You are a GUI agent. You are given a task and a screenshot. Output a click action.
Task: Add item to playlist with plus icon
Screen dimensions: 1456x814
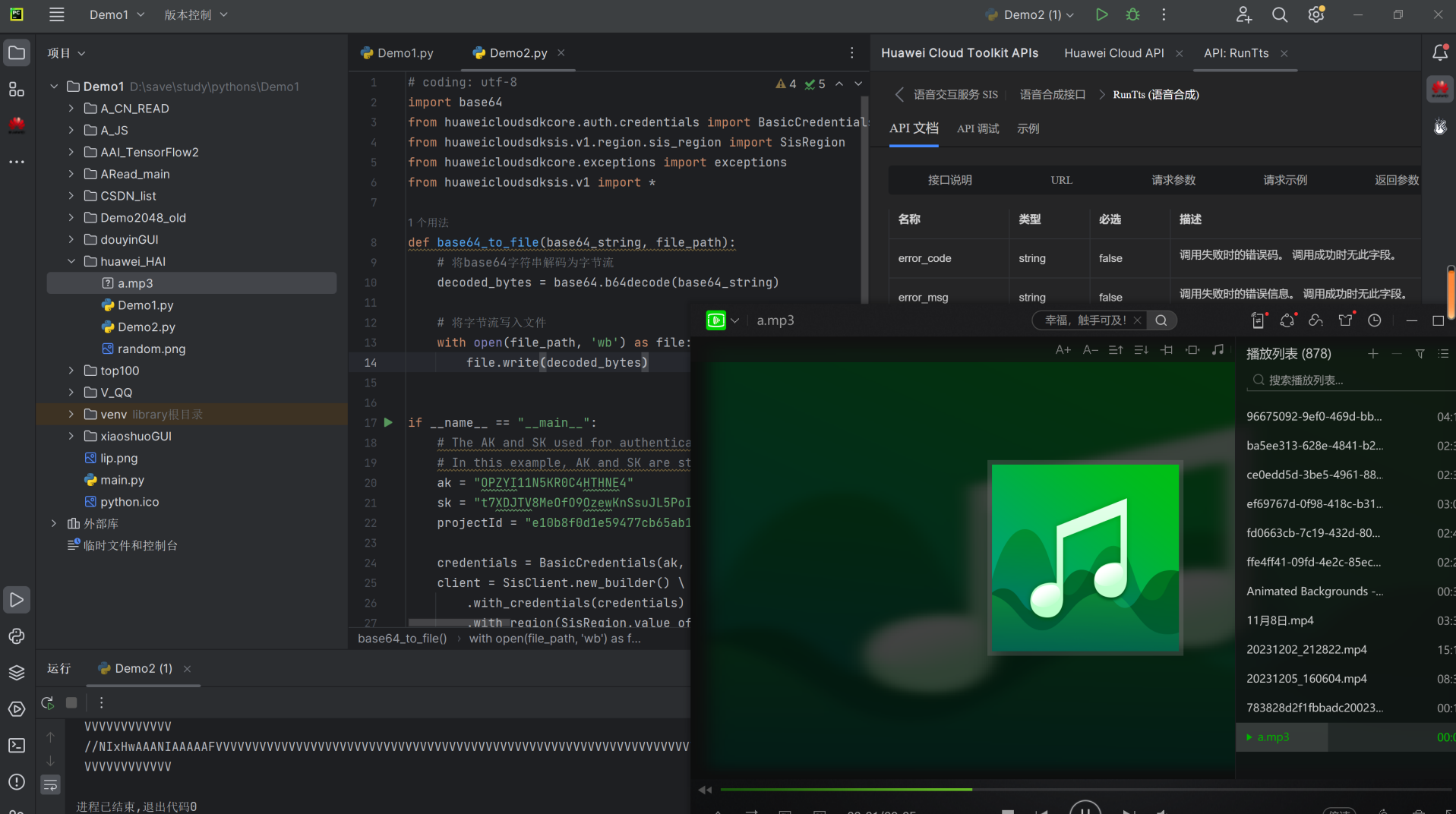click(1372, 354)
